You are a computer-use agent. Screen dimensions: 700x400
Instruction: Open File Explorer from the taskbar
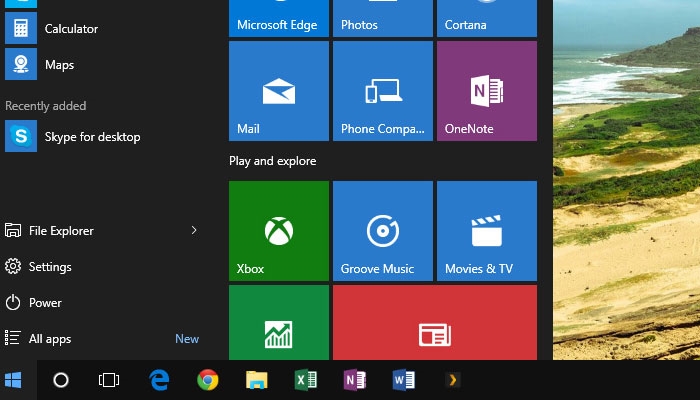(x=257, y=380)
